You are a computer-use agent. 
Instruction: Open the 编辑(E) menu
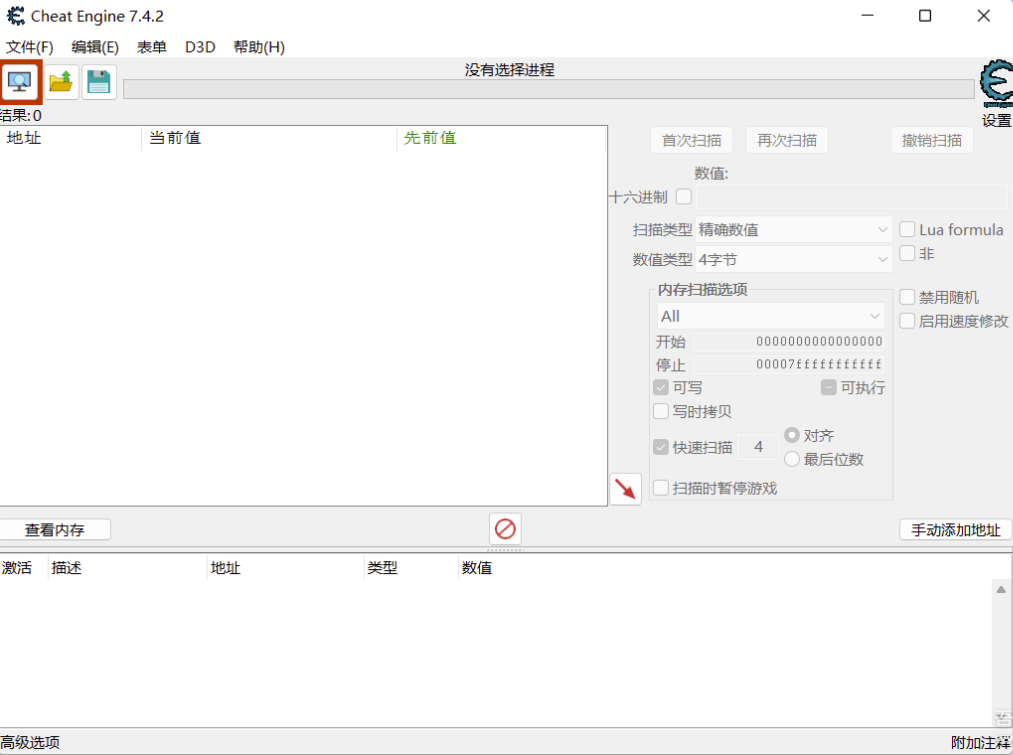coord(95,47)
